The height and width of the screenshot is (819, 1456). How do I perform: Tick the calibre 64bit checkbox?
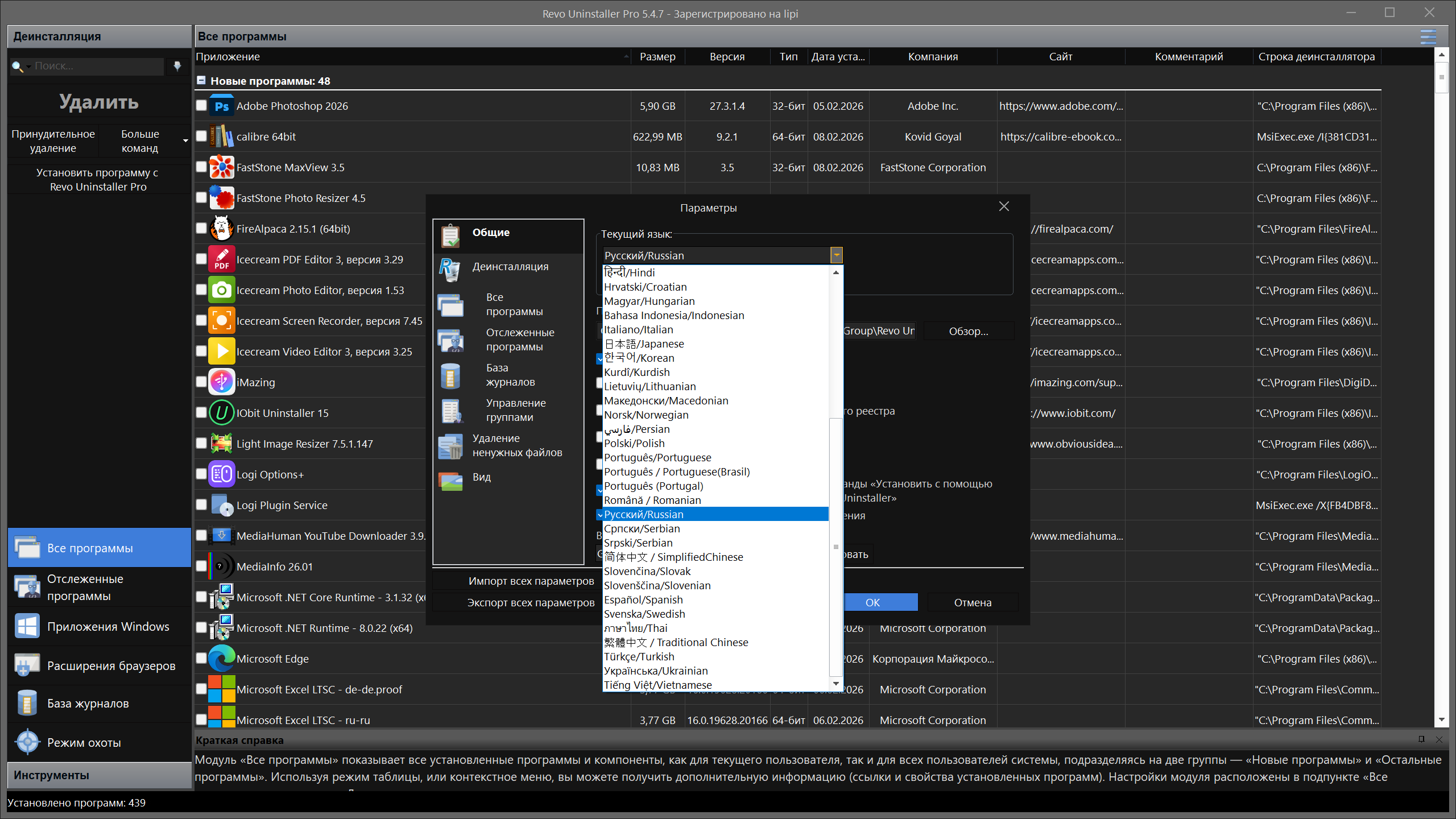point(201,136)
